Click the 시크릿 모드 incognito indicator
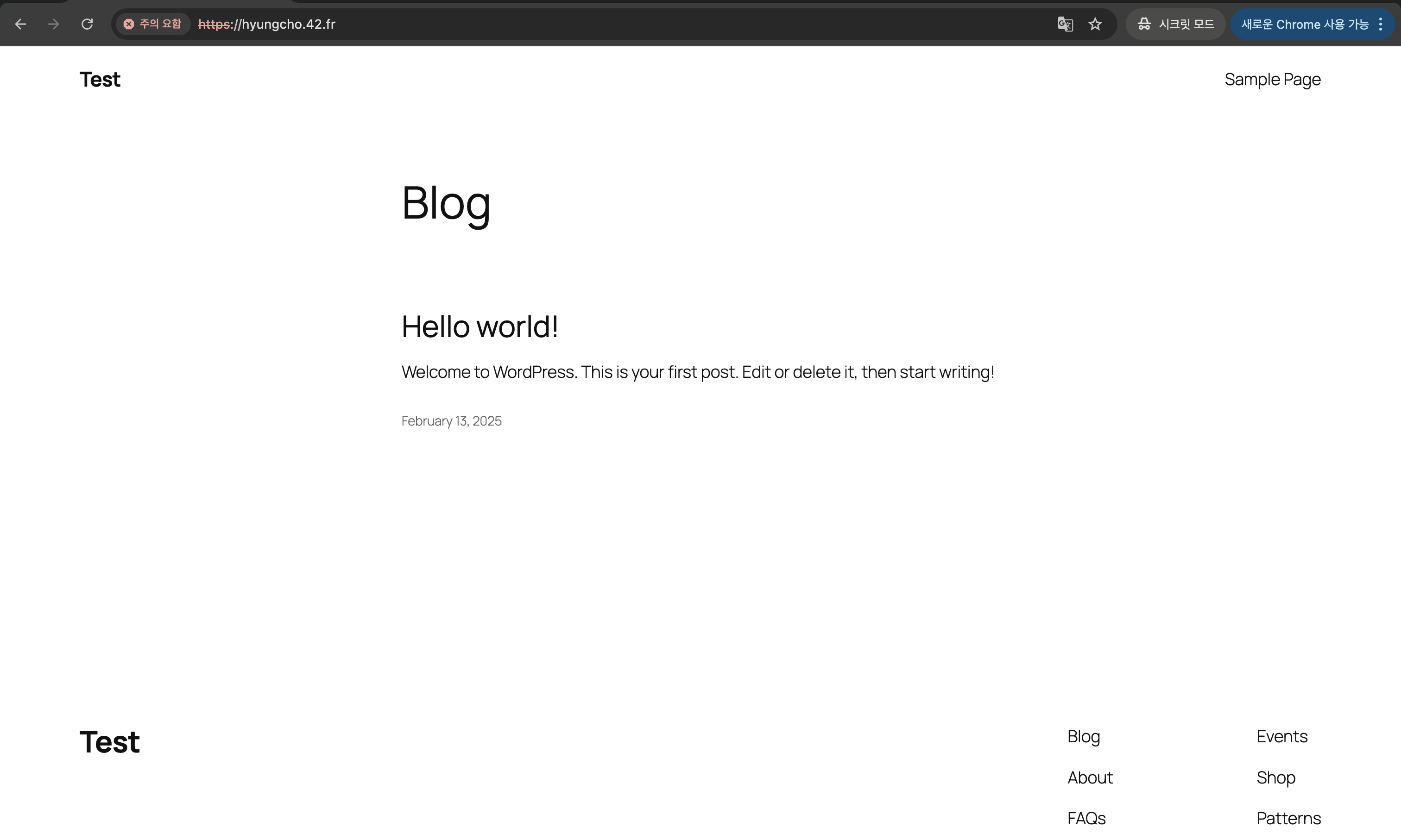The height and width of the screenshot is (840, 1401). [x=1176, y=25]
